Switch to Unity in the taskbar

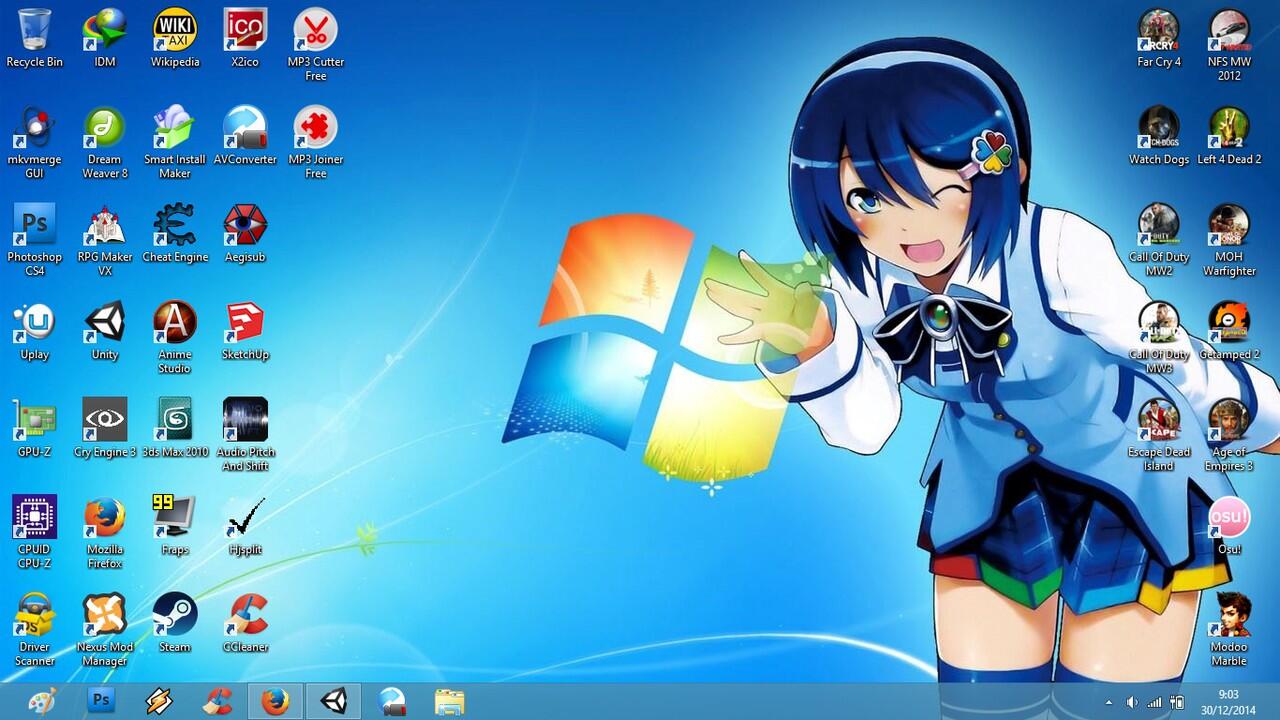coord(333,701)
